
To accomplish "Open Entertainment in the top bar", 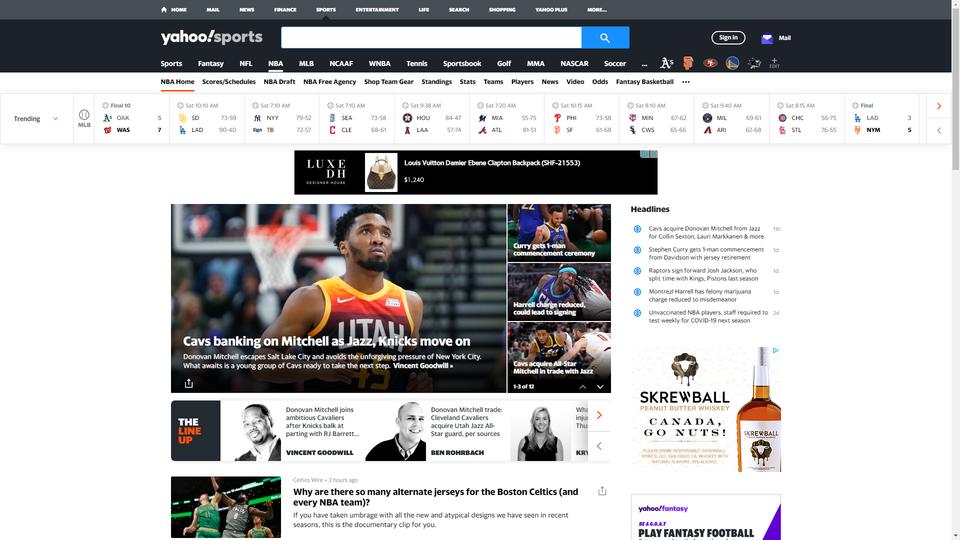I will point(377,10).
